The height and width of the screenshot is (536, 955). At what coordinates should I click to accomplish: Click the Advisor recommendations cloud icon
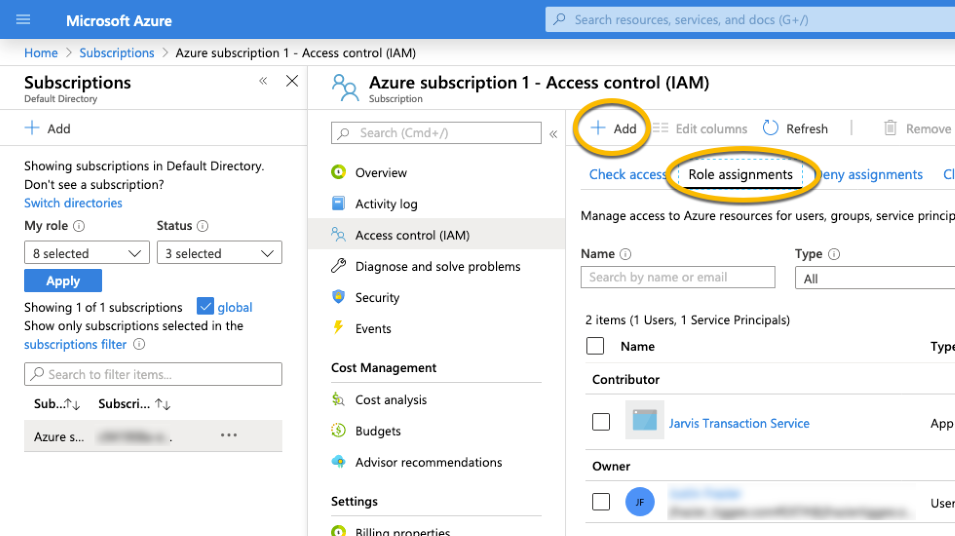point(338,462)
